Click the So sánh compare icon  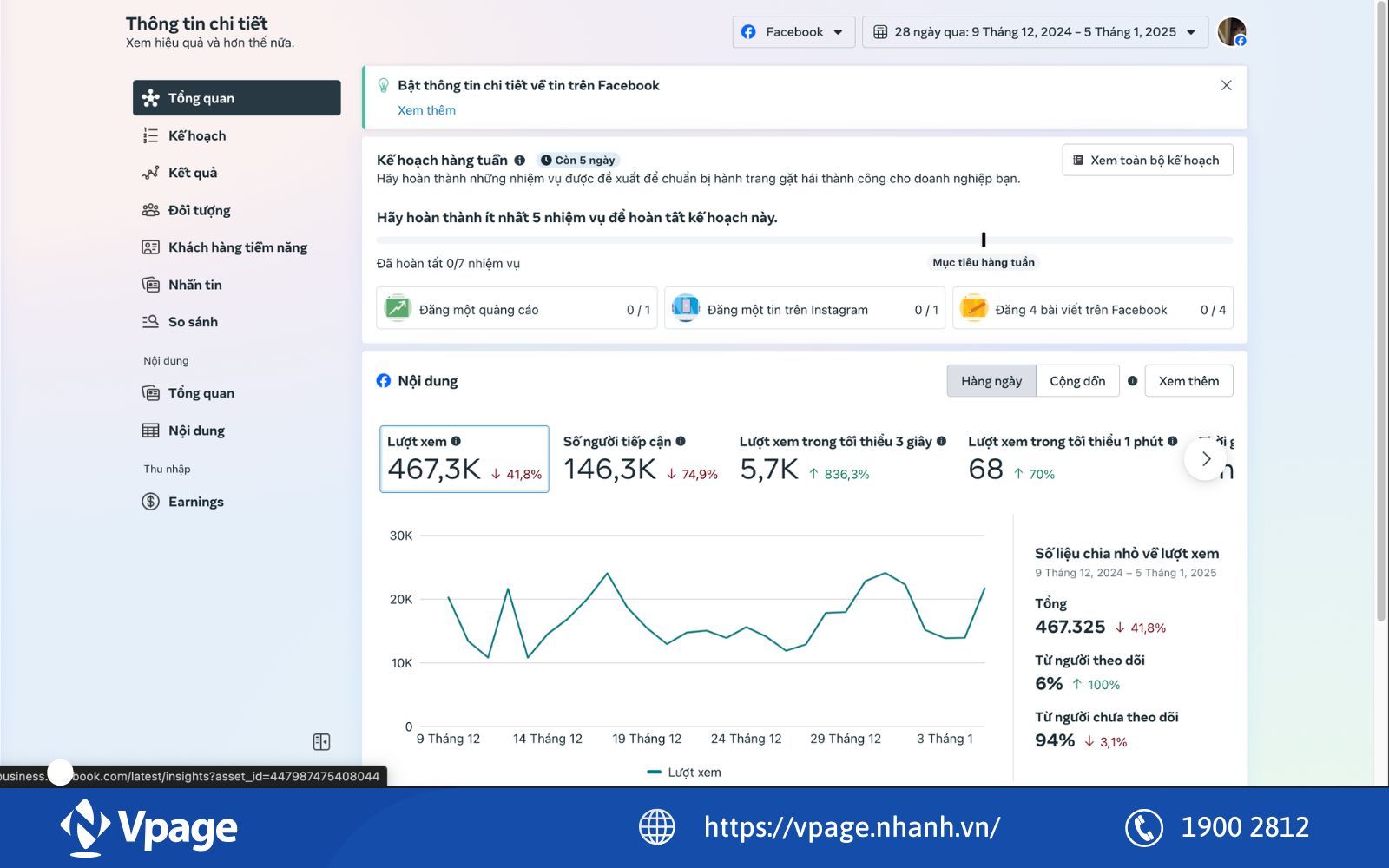[x=150, y=322]
